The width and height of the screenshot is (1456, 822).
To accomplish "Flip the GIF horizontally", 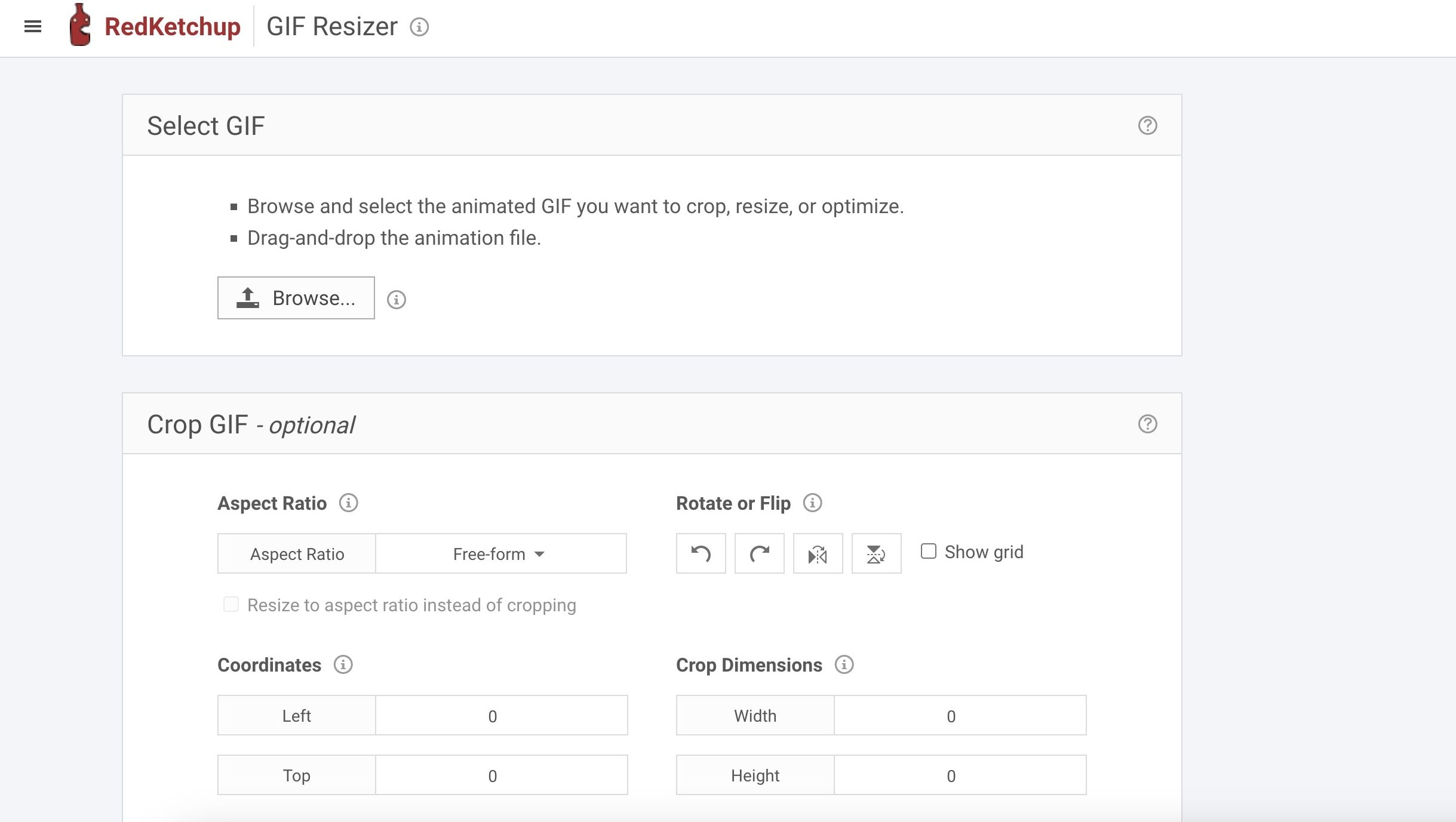I will coord(818,553).
